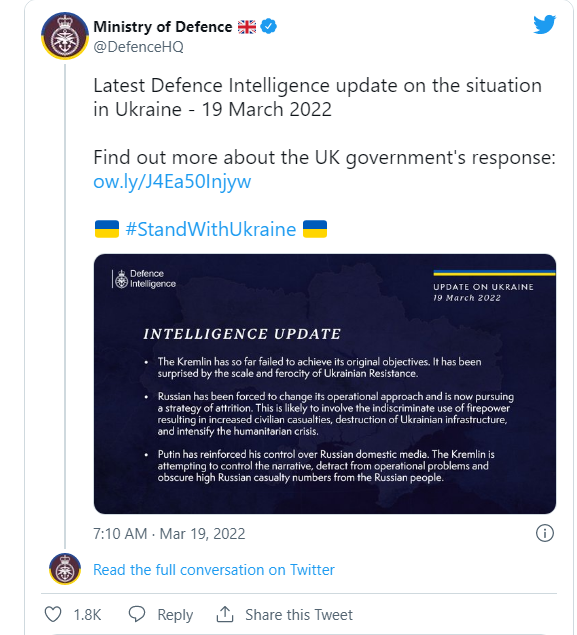577x635 pixels.
Task: Open the Ministry of Defence profile avatar
Action: 65,36
